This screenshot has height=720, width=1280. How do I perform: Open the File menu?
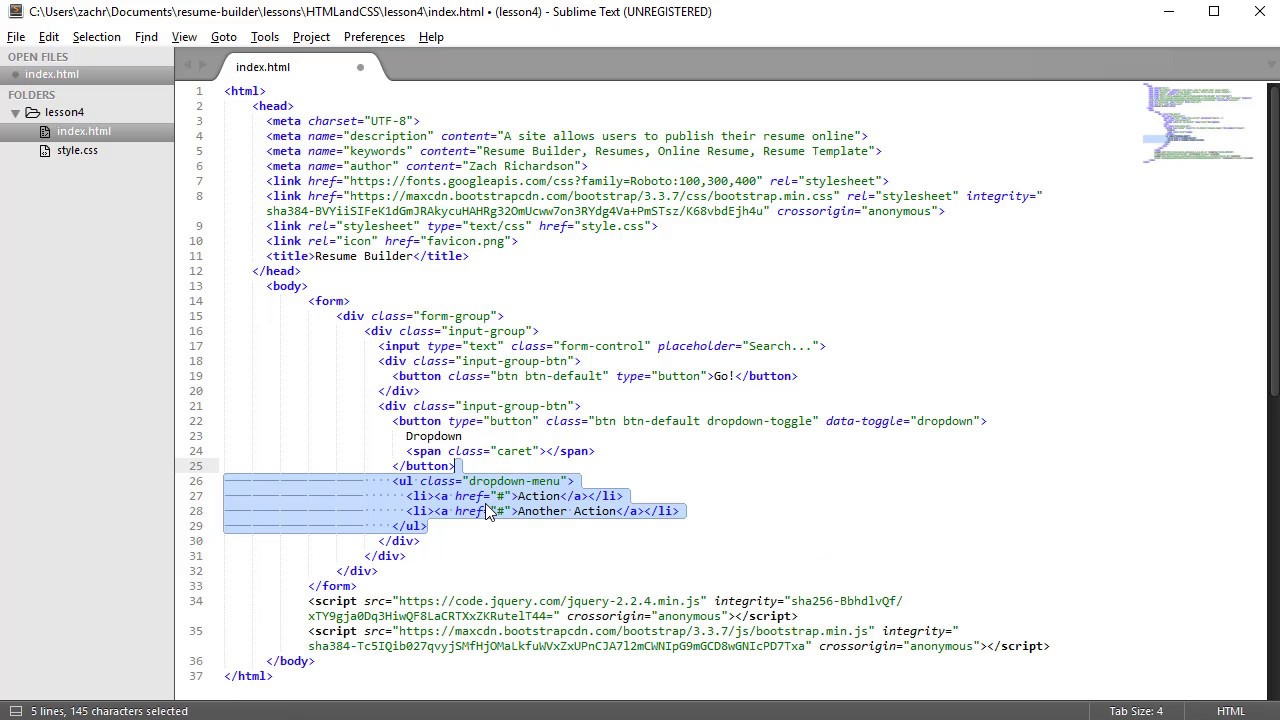(x=16, y=37)
